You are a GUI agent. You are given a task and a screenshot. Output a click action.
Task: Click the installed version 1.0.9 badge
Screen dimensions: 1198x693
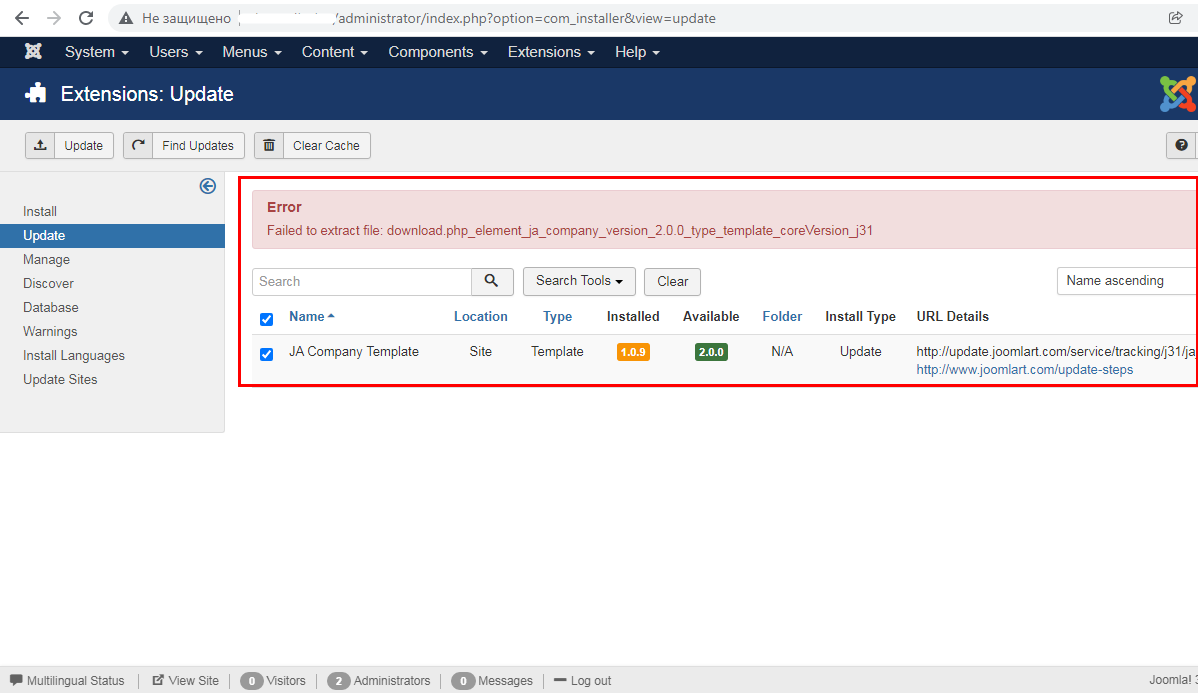coord(633,352)
